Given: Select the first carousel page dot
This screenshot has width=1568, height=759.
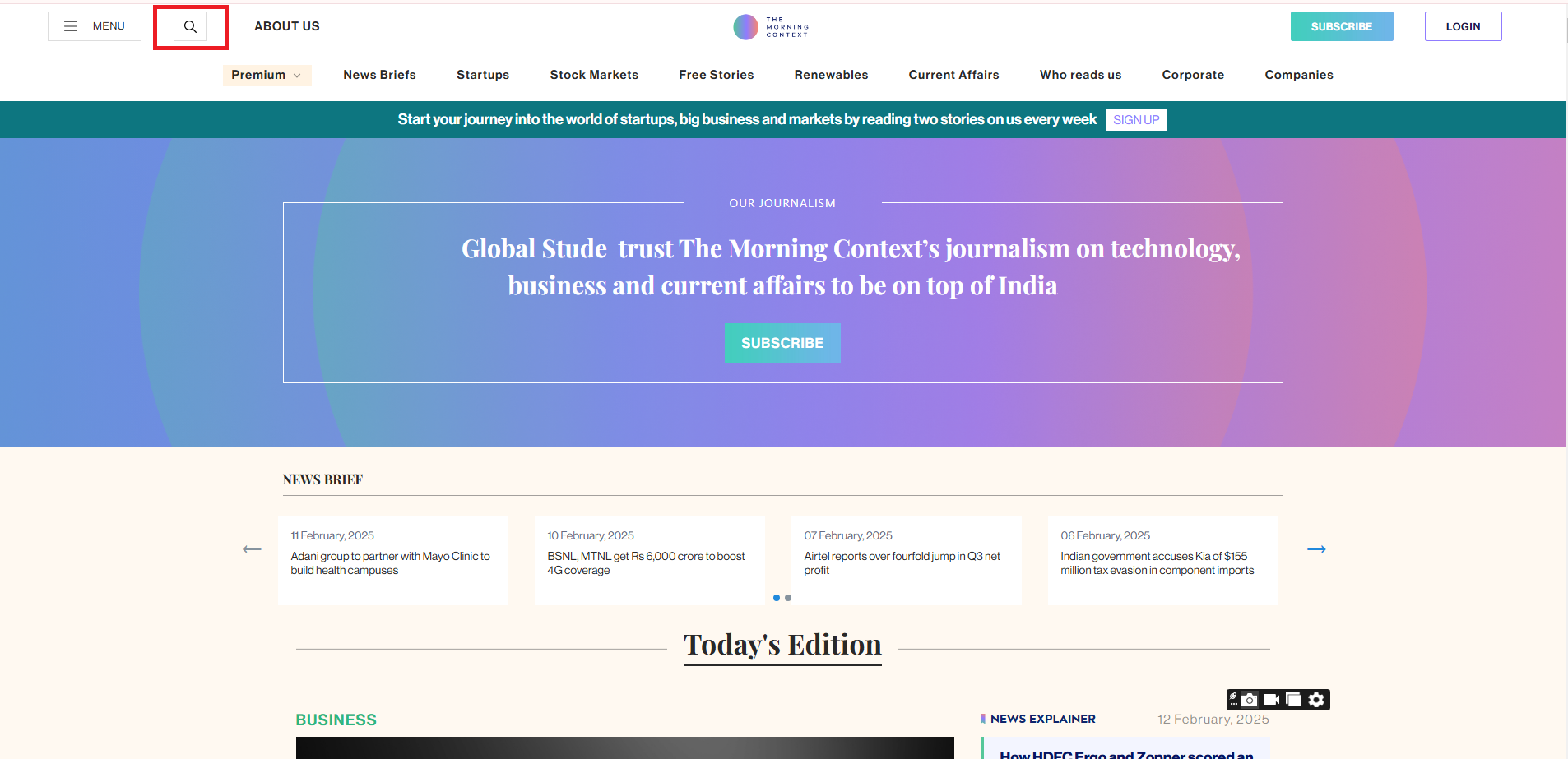Looking at the screenshot, I should (x=777, y=598).
